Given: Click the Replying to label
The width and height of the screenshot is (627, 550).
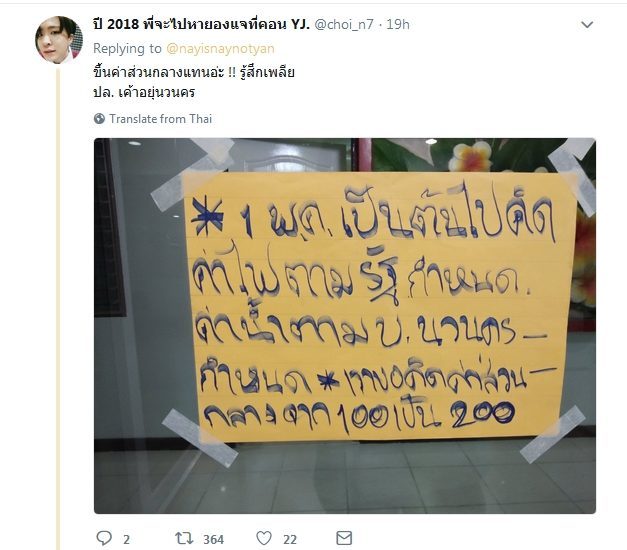Looking at the screenshot, I should tap(127, 48).
